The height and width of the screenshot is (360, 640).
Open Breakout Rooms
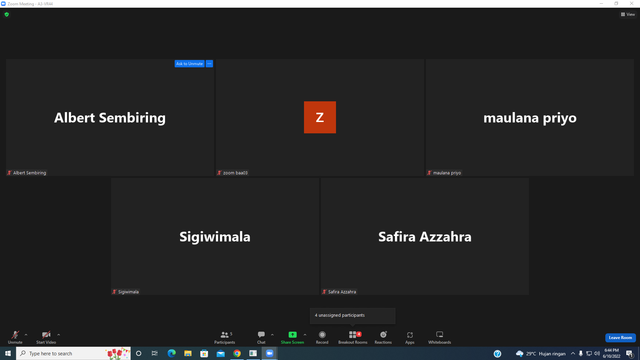click(x=353, y=337)
